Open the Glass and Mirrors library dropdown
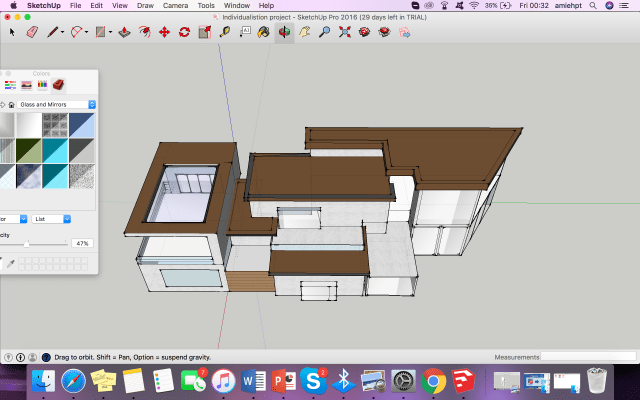Viewport: 640px width, 400px height. (x=56, y=104)
